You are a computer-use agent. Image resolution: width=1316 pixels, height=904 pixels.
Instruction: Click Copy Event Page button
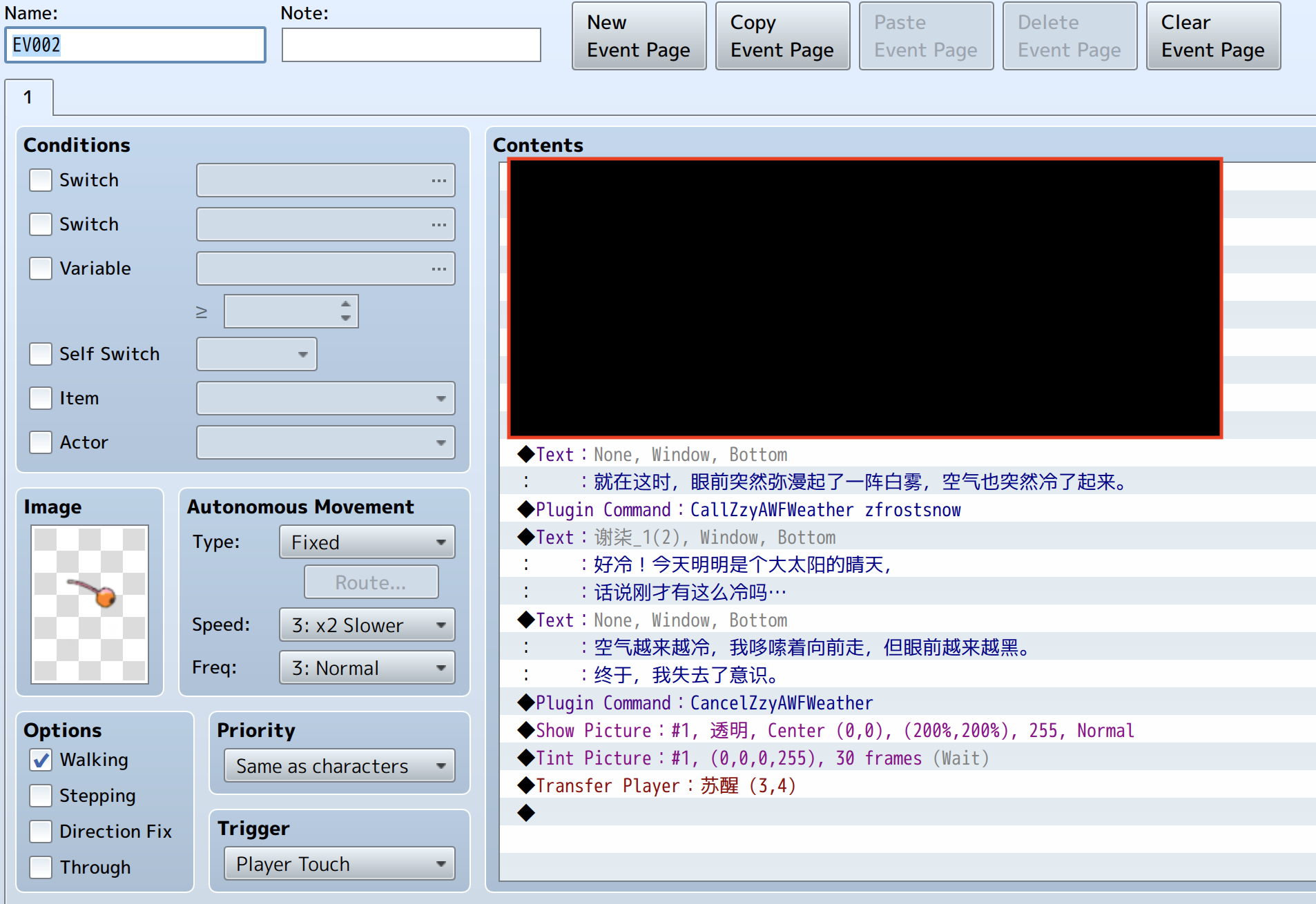coord(783,36)
